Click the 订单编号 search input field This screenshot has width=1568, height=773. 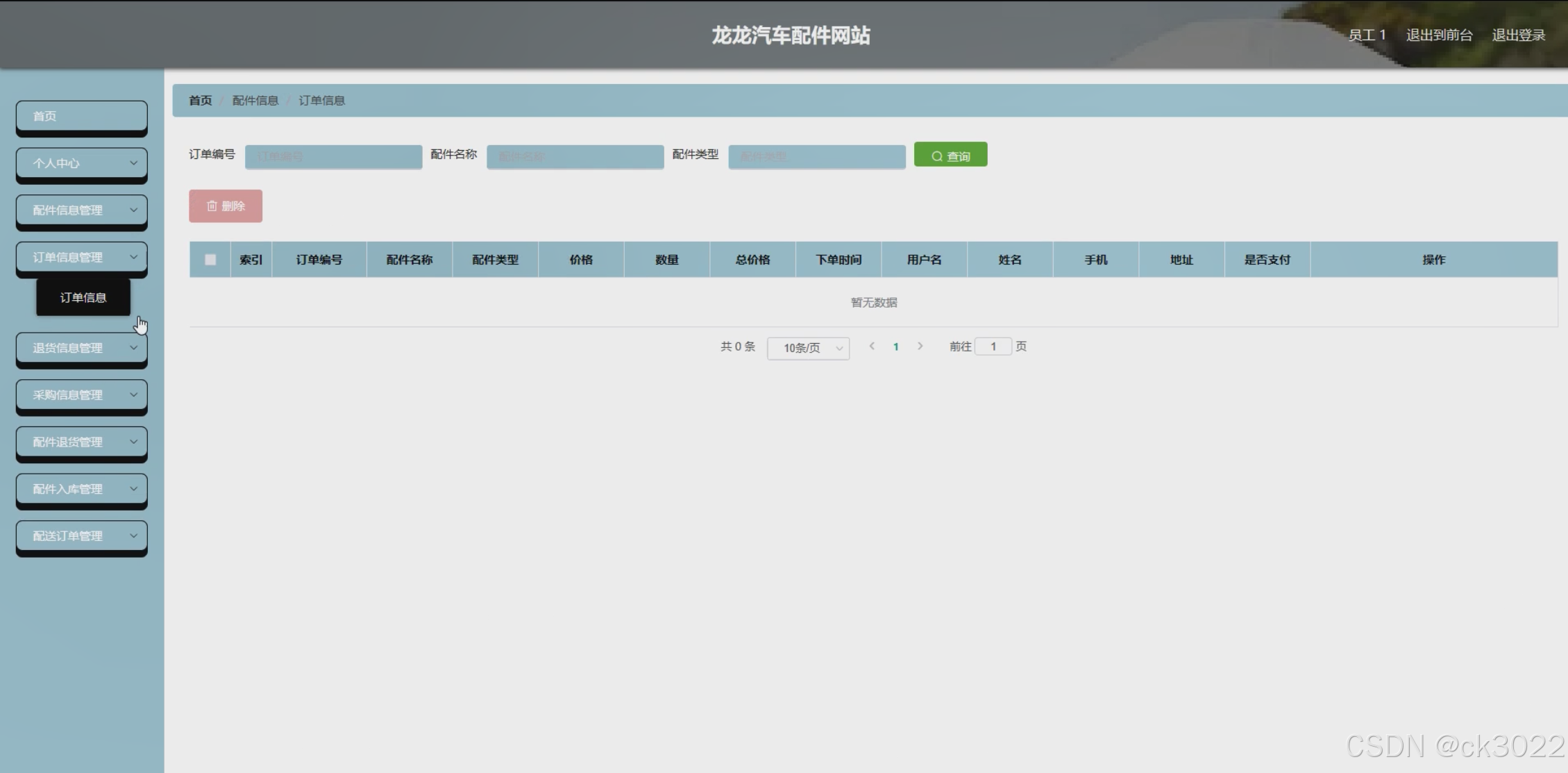coord(333,156)
